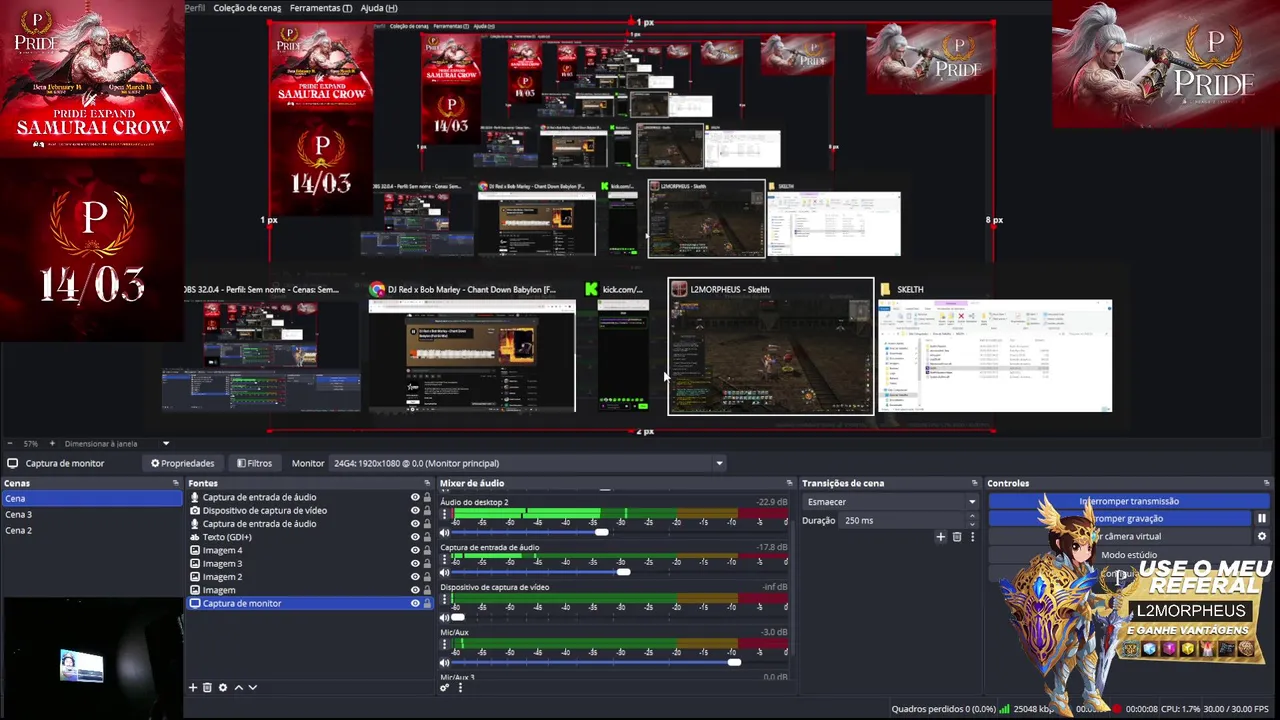Add a new source with plus icon
The width and height of the screenshot is (1280, 720).
pos(193,688)
